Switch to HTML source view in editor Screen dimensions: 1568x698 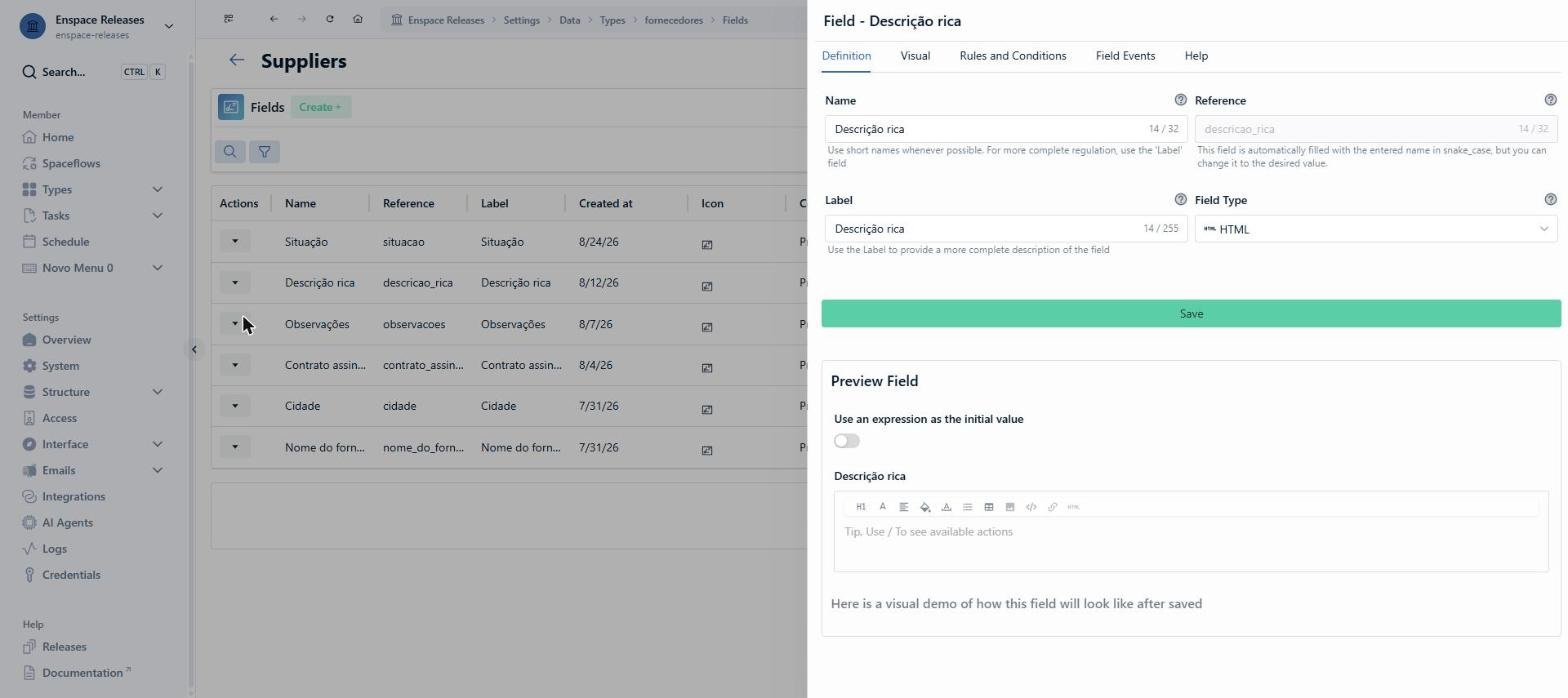[1073, 507]
